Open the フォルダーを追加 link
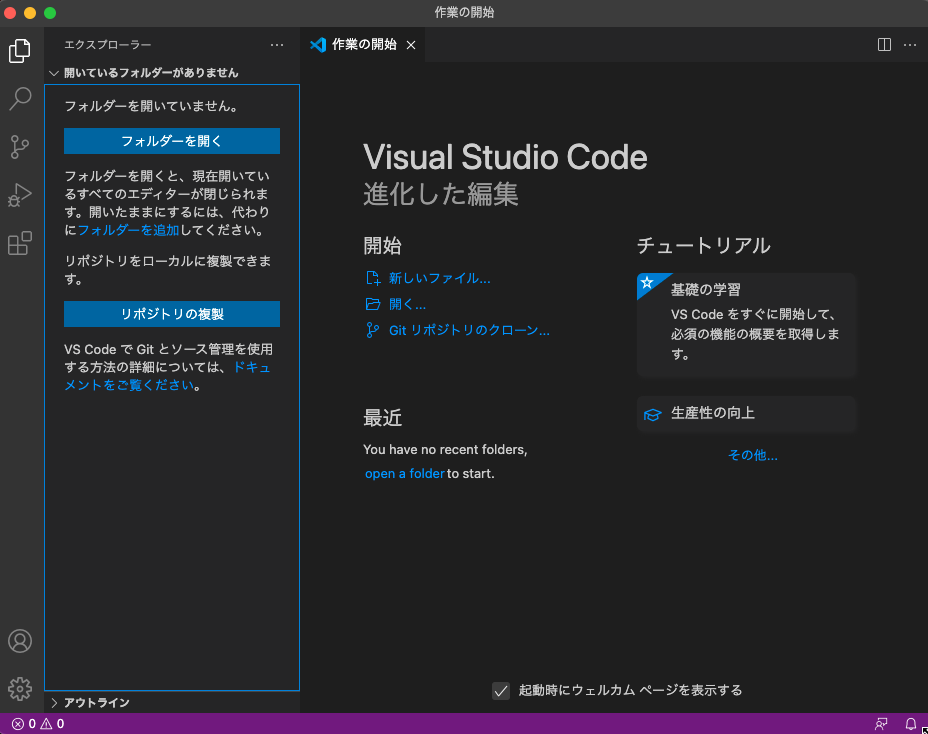 coord(128,230)
